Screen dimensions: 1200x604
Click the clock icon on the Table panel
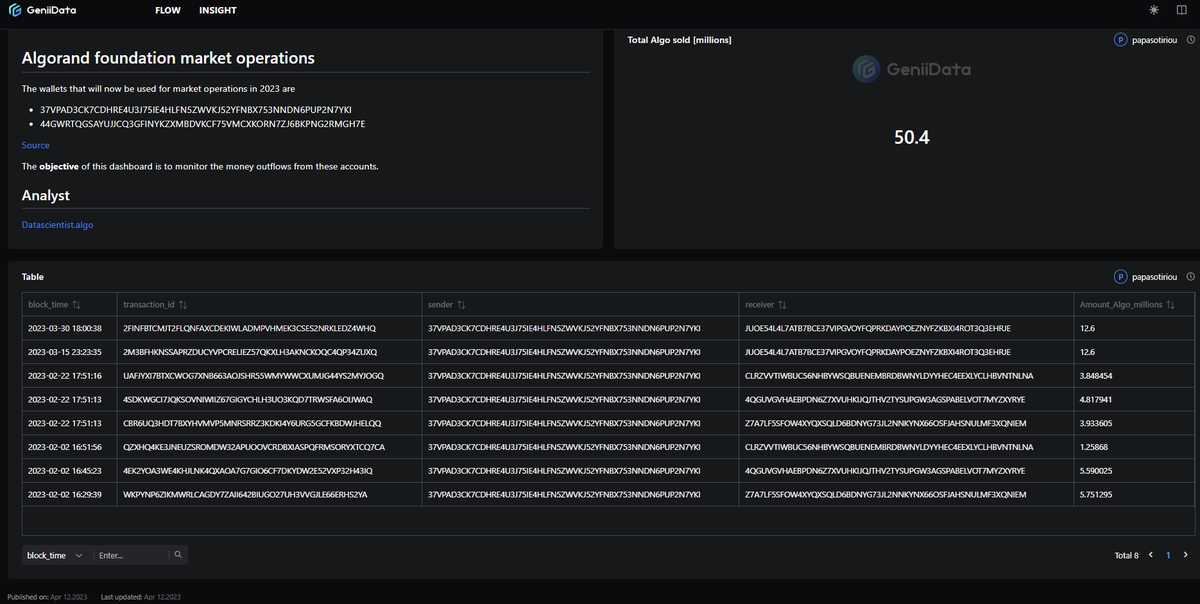(1190, 277)
